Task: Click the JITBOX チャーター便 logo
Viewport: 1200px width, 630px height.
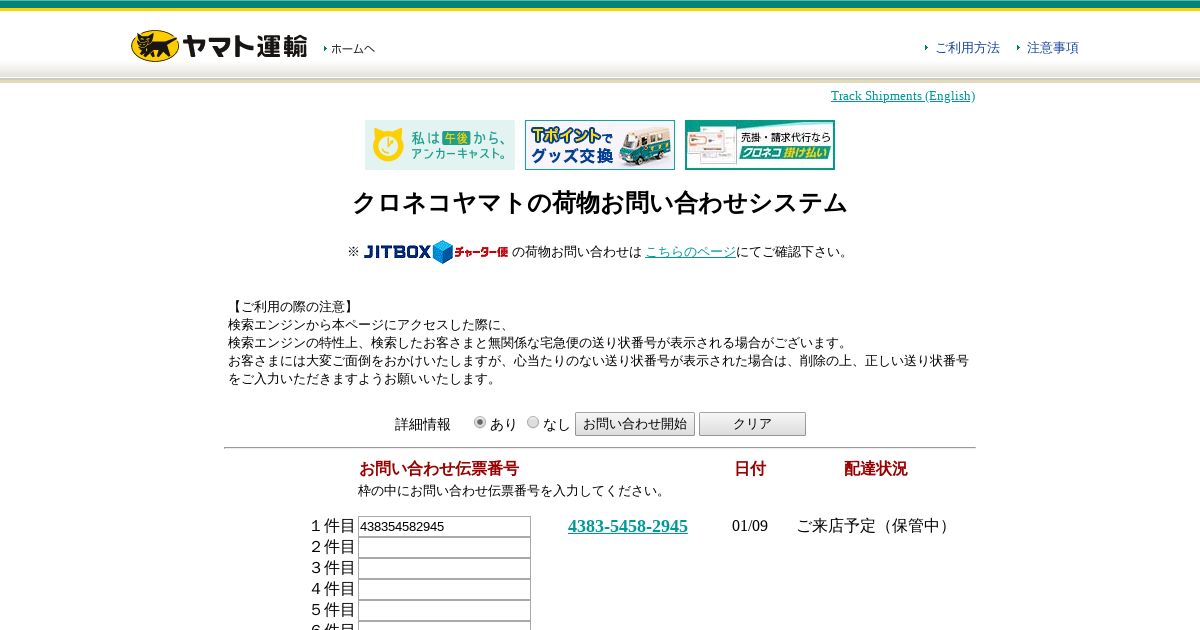Action: click(x=435, y=252)
